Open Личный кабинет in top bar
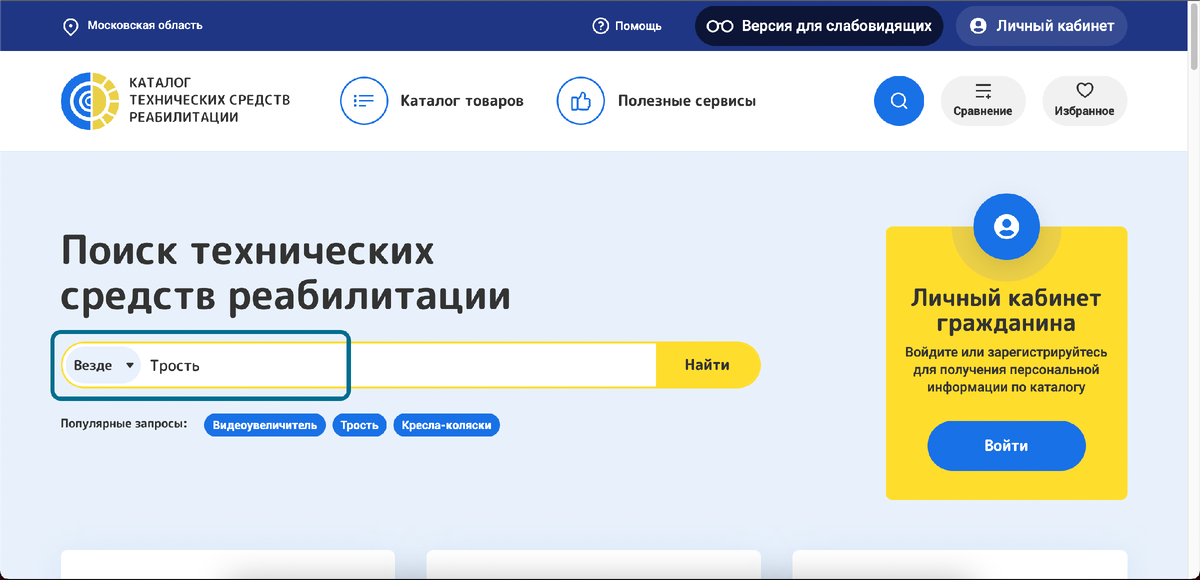This screenshot has width=1200, height=580. 1041,26
